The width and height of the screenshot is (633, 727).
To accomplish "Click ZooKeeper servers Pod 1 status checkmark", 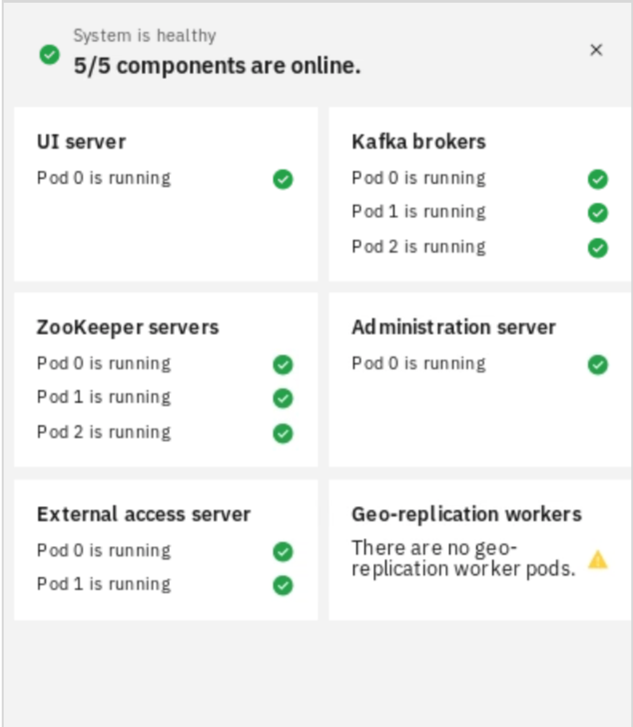I will coord(283,398).
